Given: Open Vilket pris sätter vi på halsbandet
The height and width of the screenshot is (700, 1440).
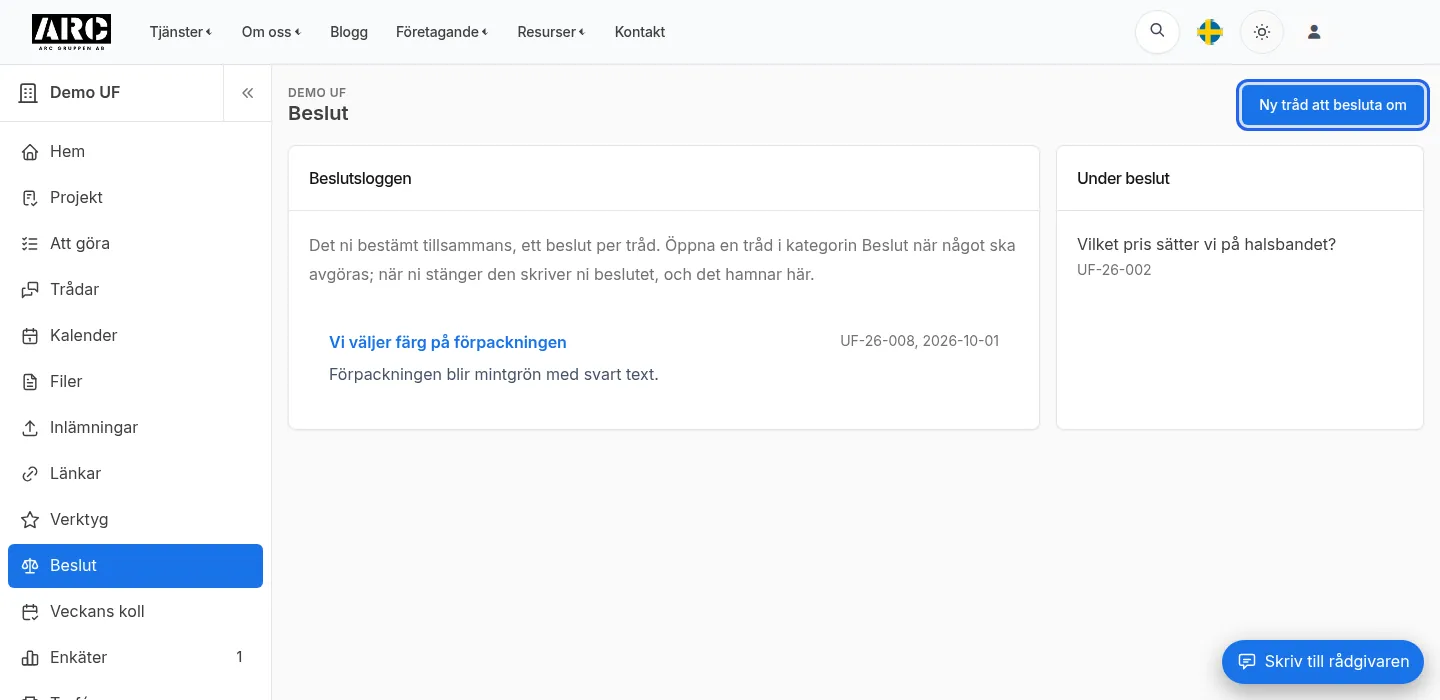Looking at the screenshot, I should tap(1206, 244).
